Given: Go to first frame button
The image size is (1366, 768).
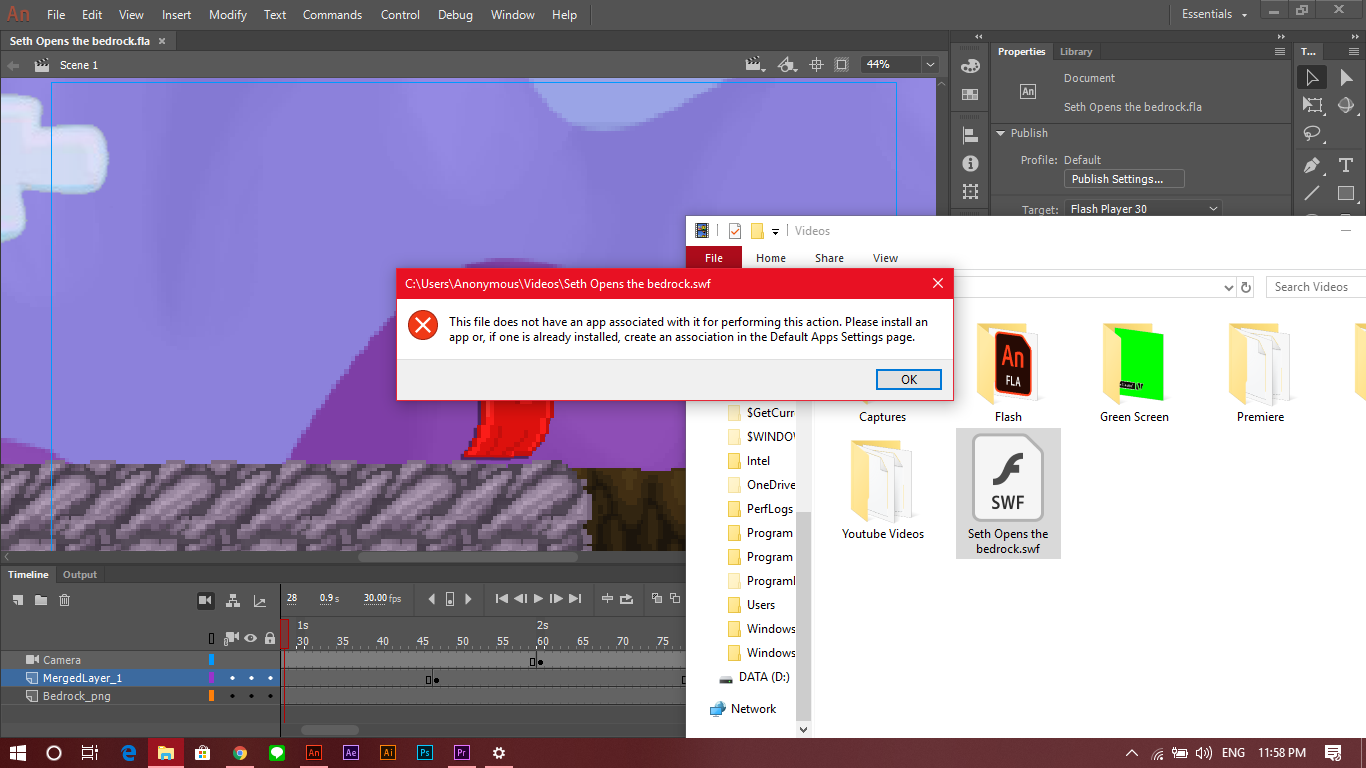Looking at the screenshot, I should click(502, 599).
